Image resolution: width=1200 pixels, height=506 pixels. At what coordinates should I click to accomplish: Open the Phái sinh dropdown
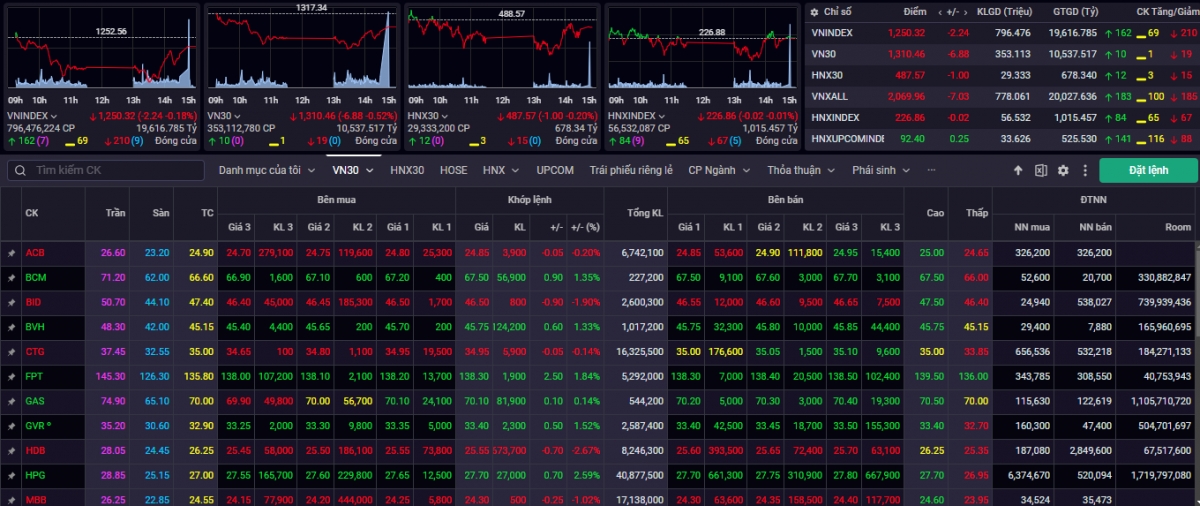click(880, 170)
